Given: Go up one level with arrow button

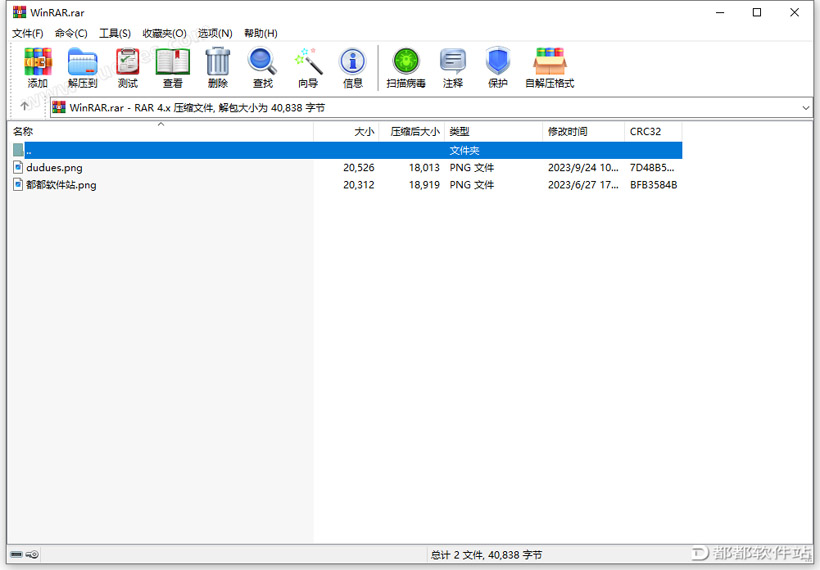Looking at the screenshot, I should click(24, 107).
